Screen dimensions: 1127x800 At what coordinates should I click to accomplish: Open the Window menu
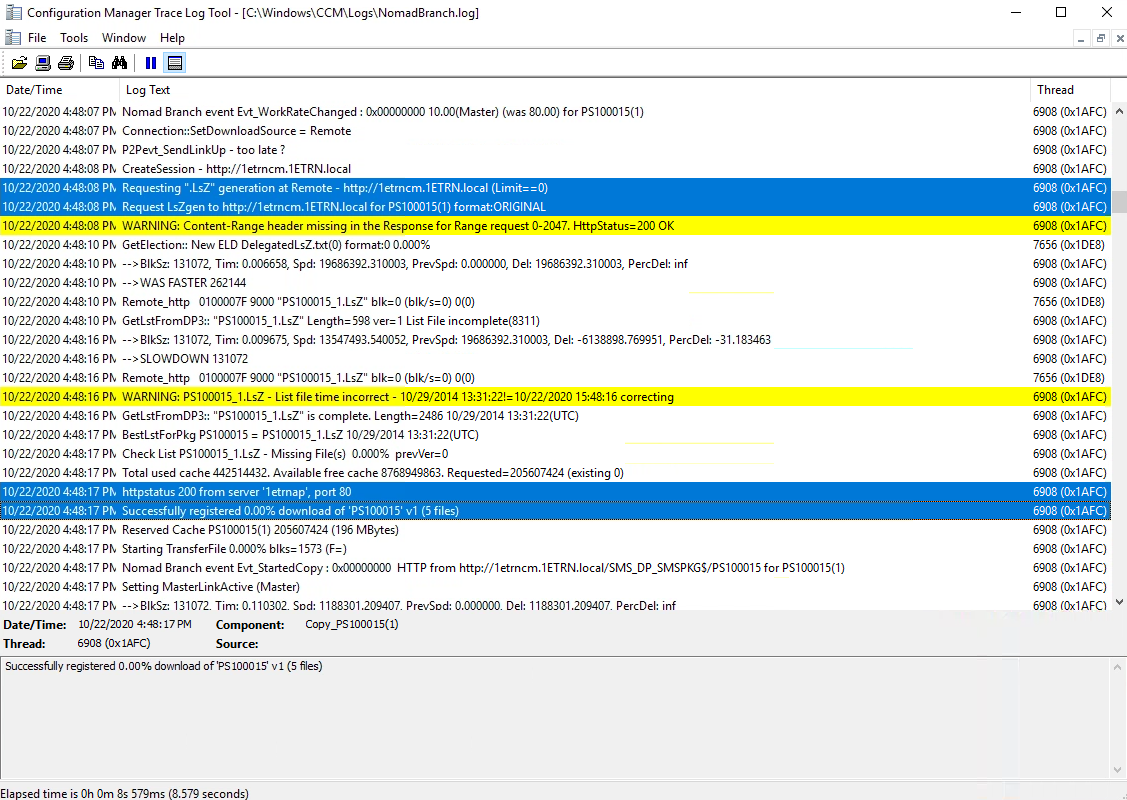(124, 38)
